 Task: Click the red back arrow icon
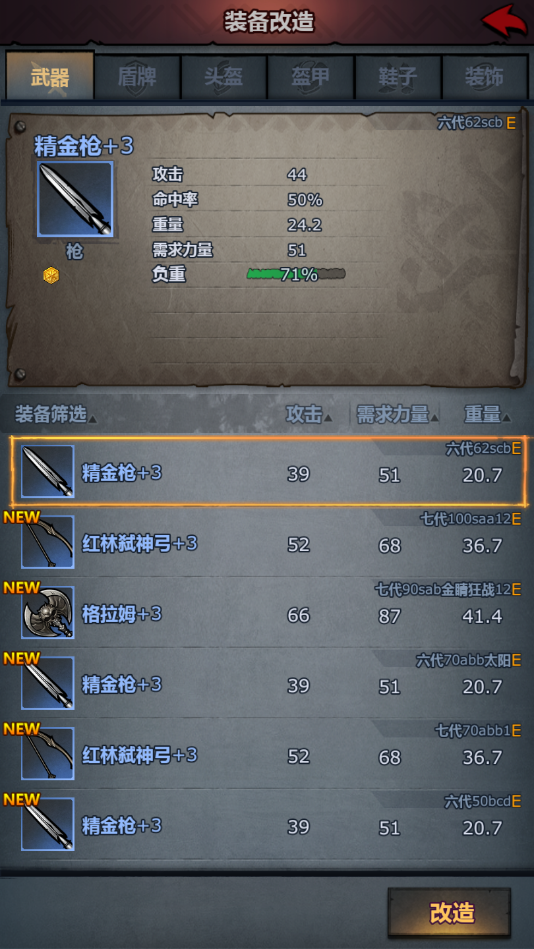pyautogui.click(x=504, y=22)
